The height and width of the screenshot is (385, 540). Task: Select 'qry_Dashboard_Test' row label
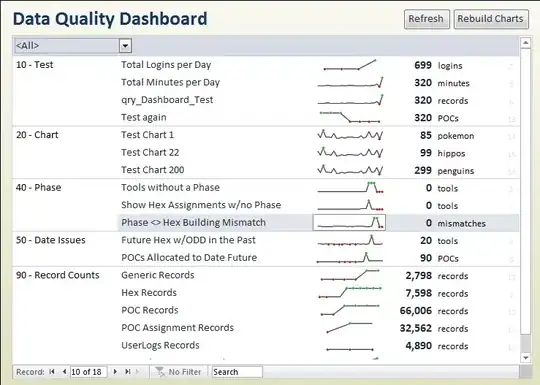click(x=167, y=100)
